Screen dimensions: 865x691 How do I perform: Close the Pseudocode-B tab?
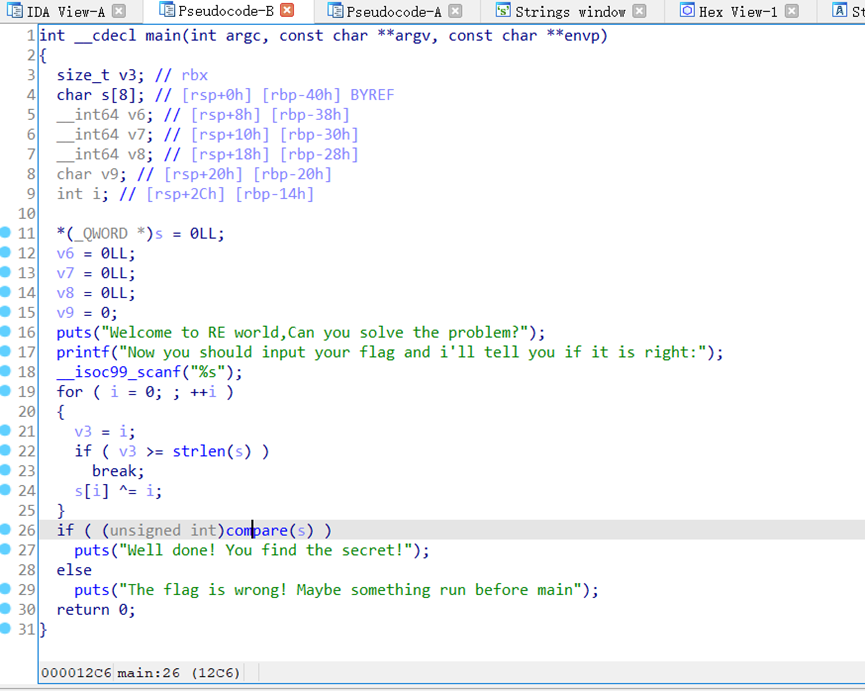[288, 11]
